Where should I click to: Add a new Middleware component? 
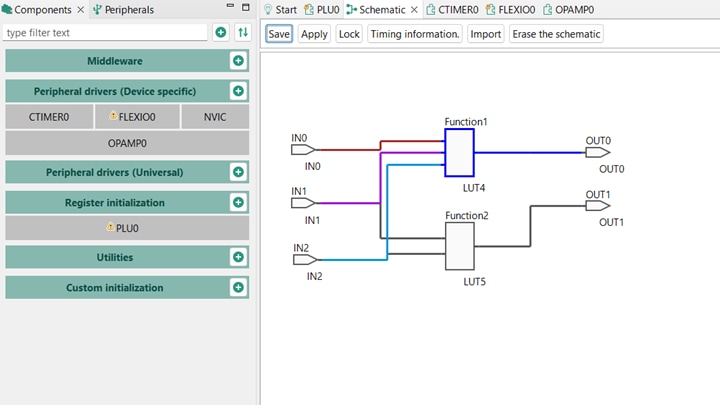click(x=238, y=61)
